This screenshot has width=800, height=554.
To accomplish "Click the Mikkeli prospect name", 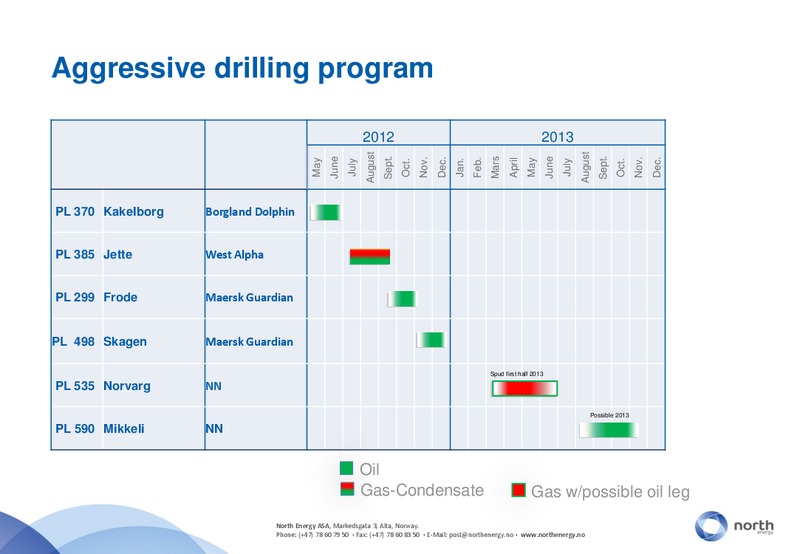I will pyautogui.click(x=124, y=429).
